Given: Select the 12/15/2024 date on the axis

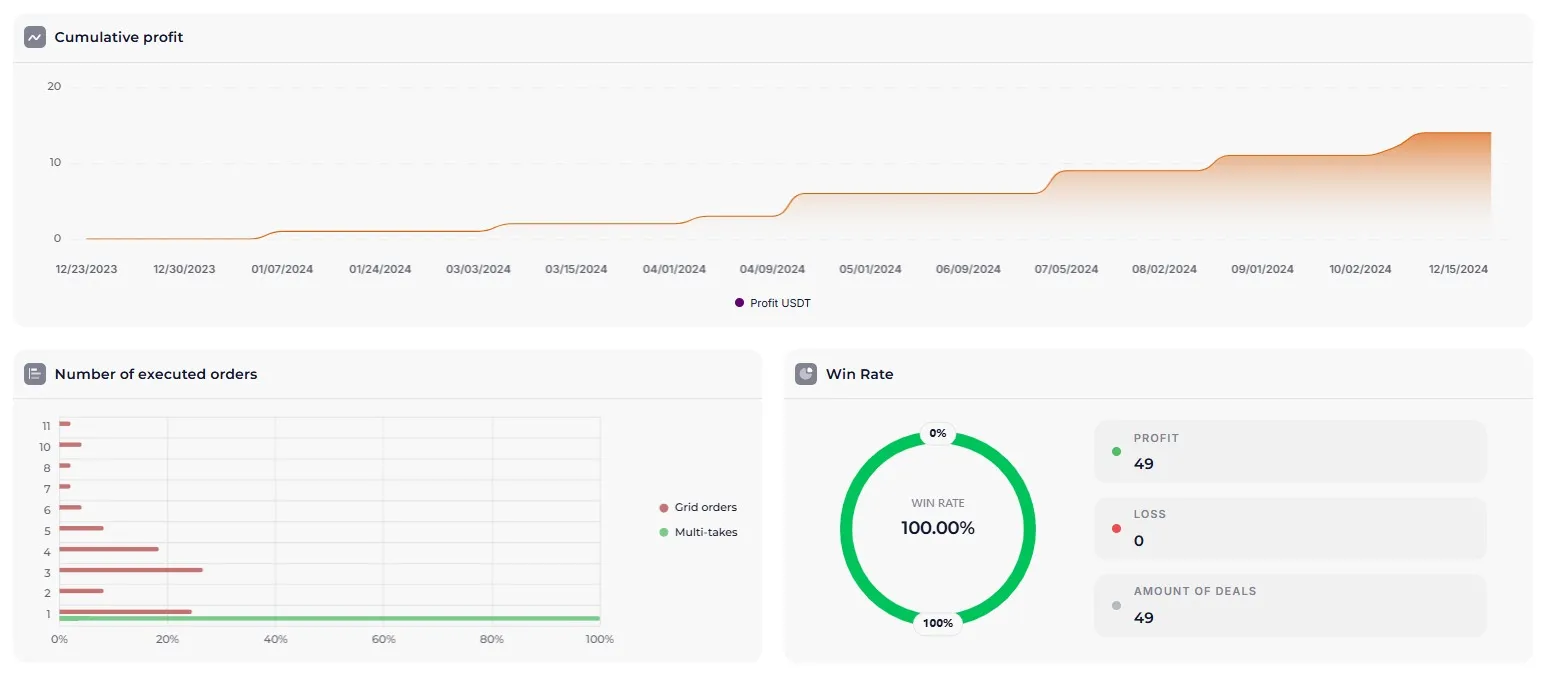Looking at the screenshot, I should [x=1458, y=269].
